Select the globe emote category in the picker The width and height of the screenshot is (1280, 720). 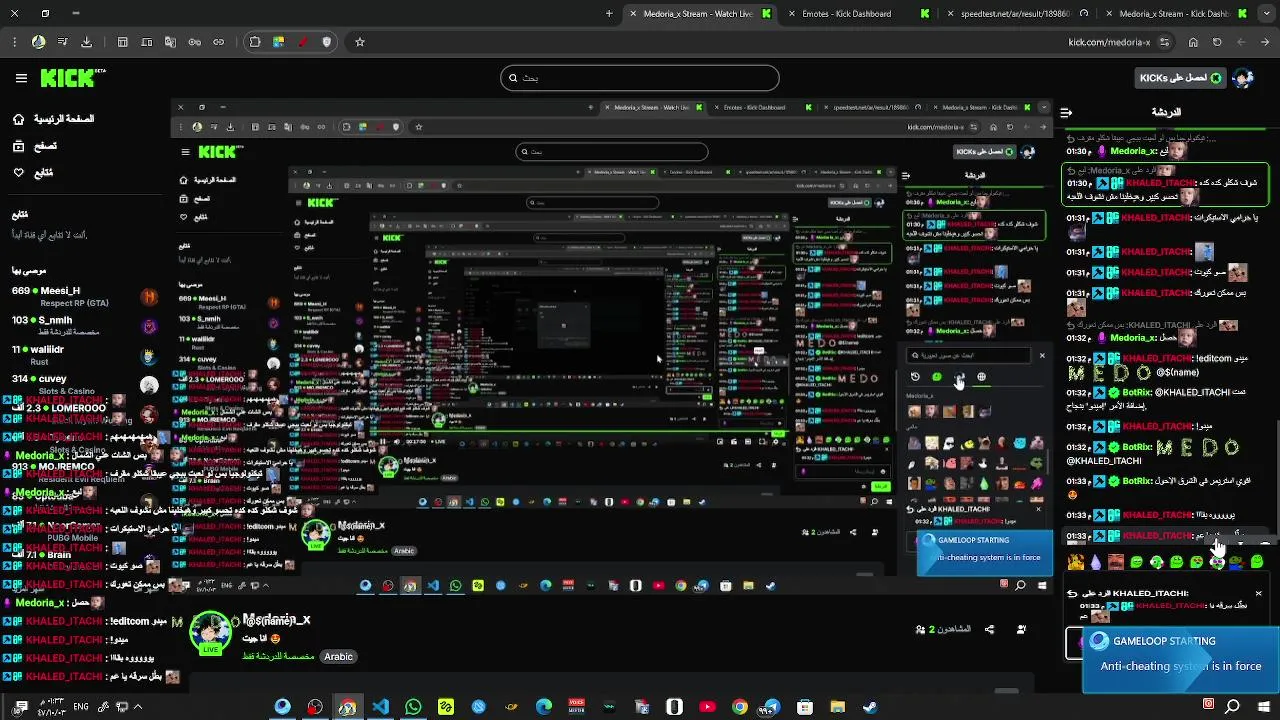coord(981,377)
